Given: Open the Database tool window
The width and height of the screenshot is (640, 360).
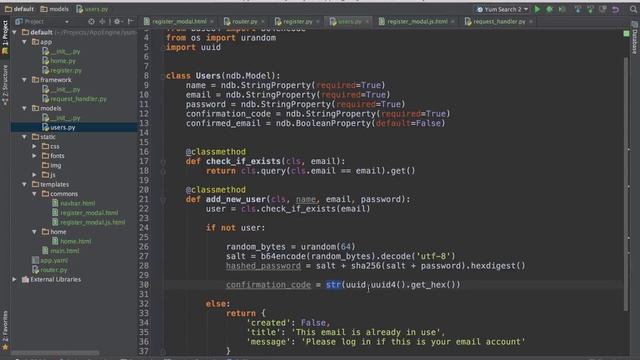Looking at the screenshot, I should coord(635,38).
